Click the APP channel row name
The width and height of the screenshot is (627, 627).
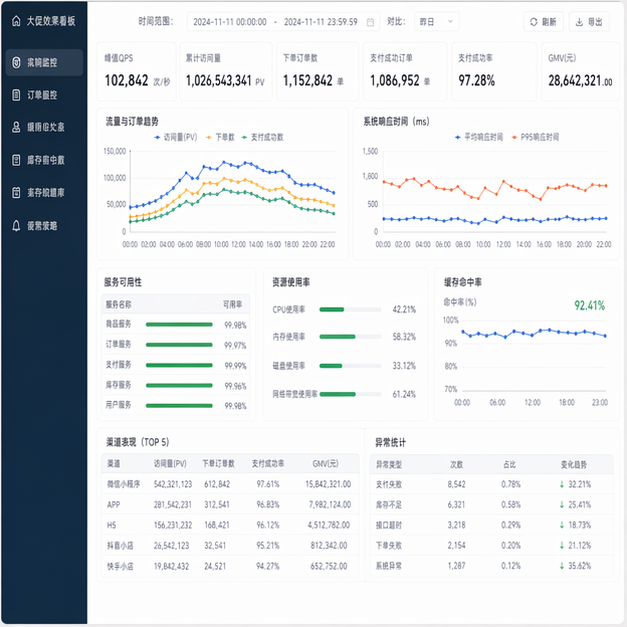(x=114, y=505)
